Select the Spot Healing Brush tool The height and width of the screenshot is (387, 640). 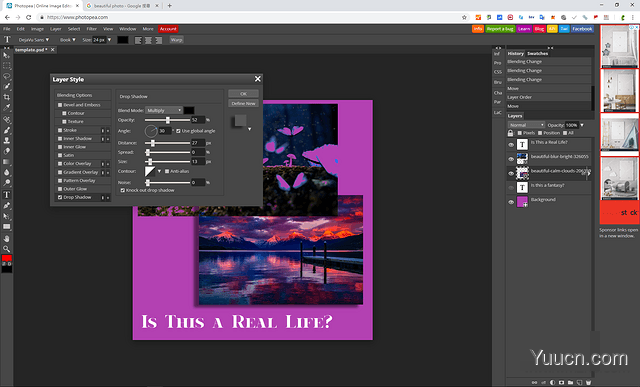[6, 120]
